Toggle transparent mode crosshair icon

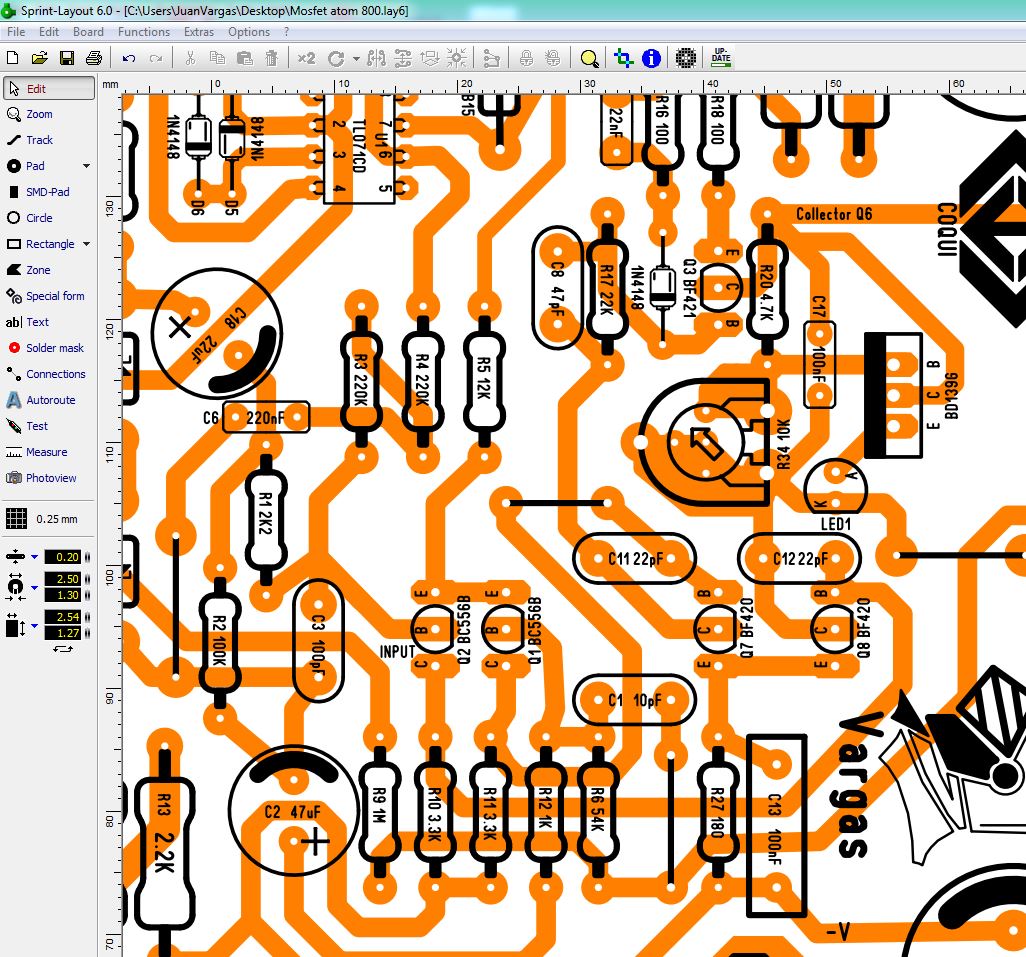624,58
